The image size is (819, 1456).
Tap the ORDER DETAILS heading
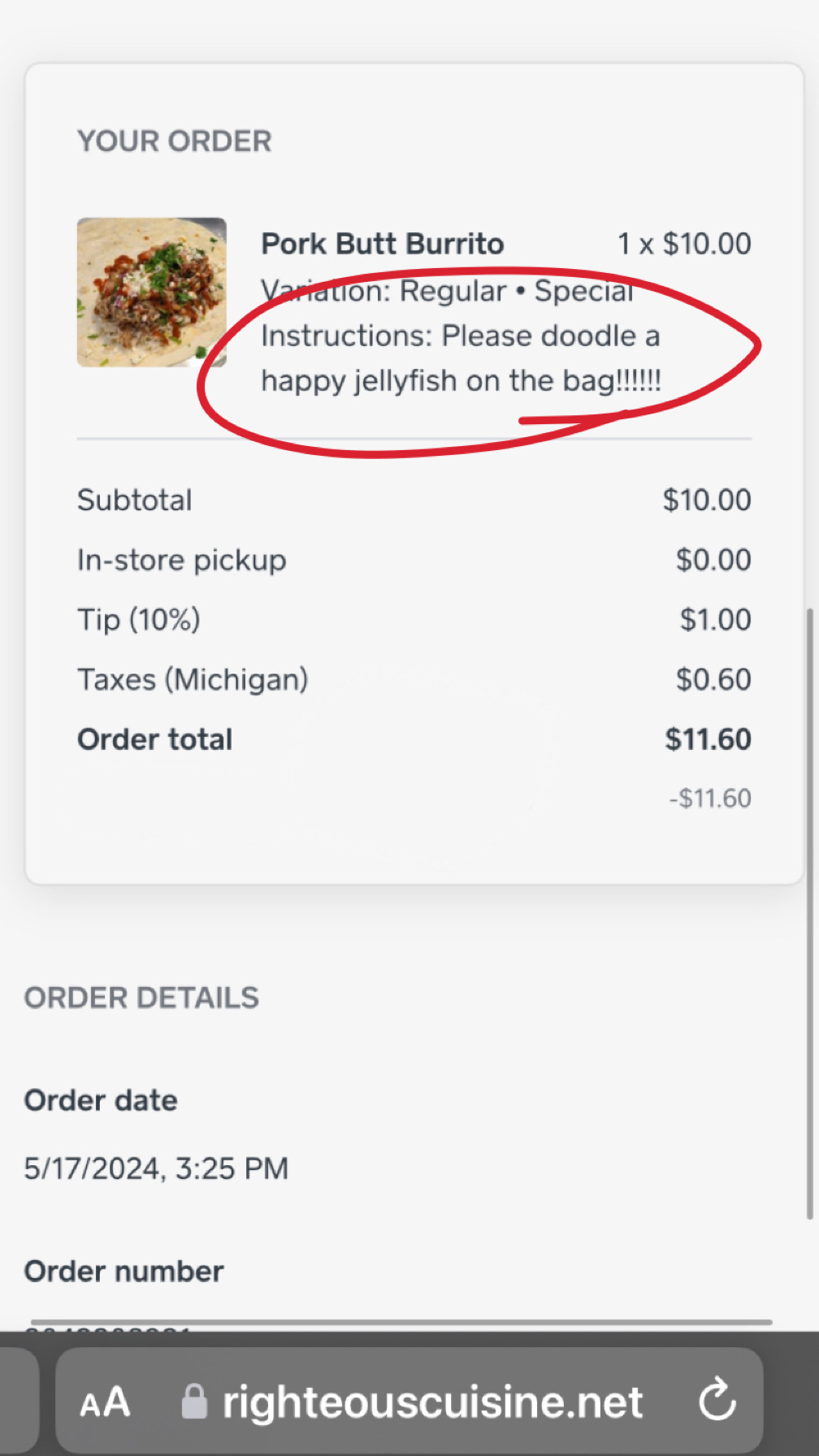pos(141,998)
